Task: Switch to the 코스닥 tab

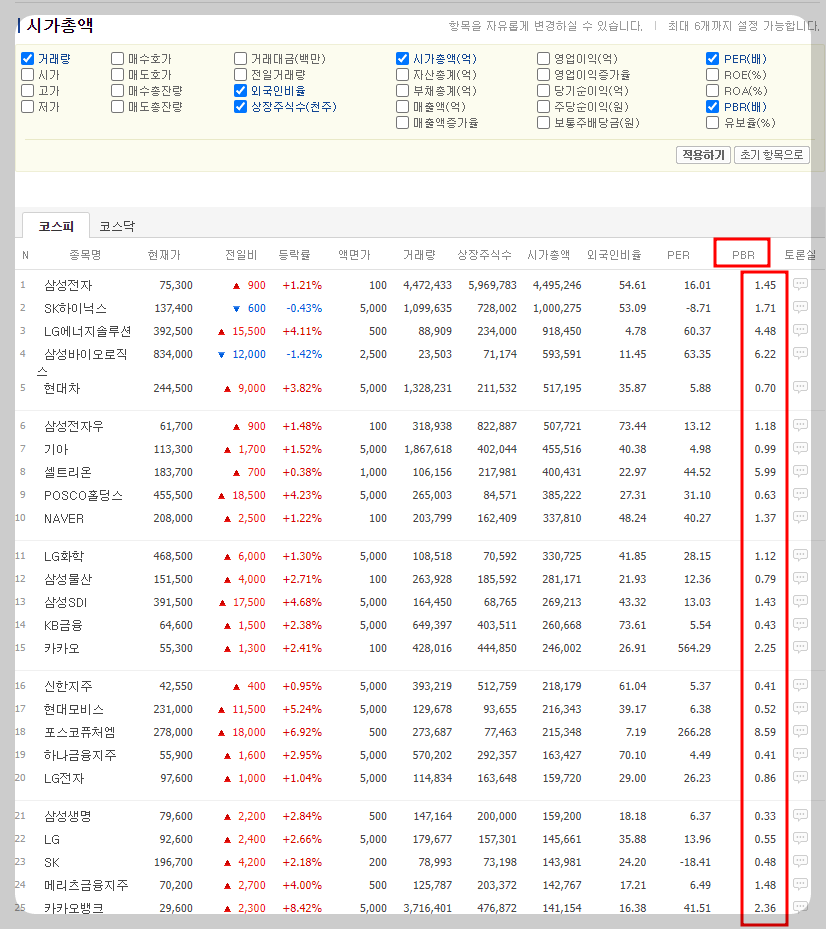Action: point(117,225)
